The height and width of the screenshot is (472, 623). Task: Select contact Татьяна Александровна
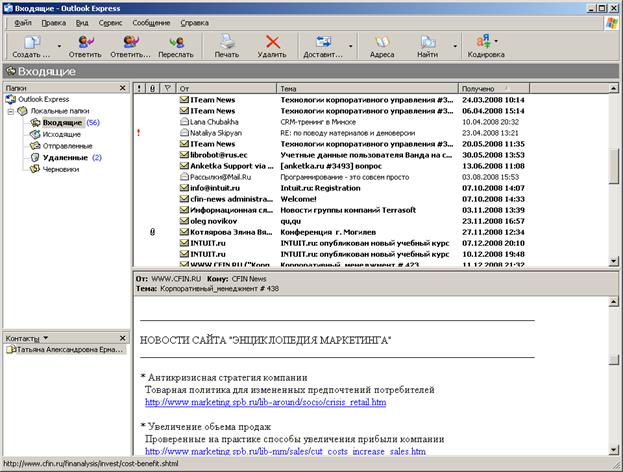[66, 350]
